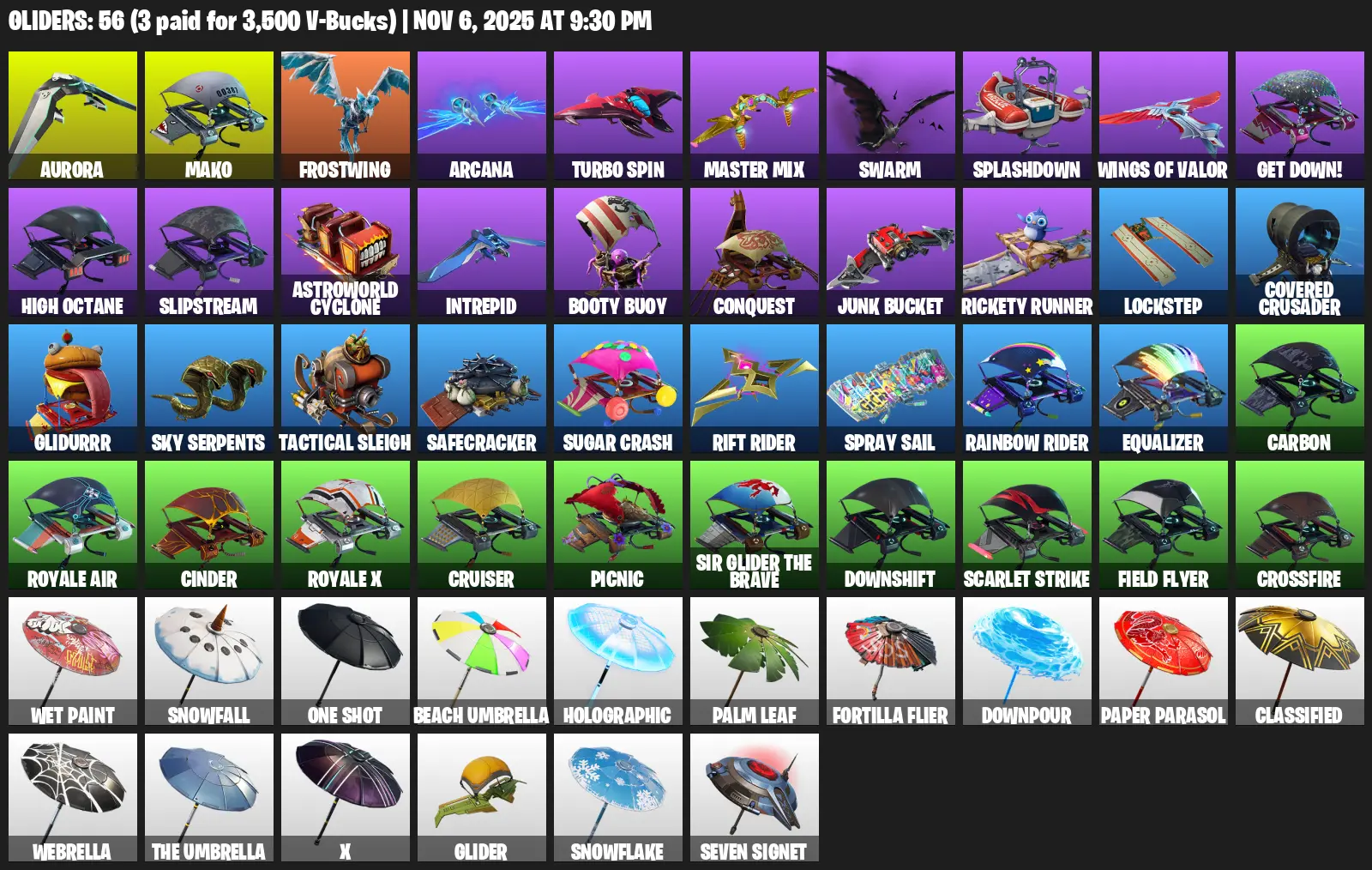Select the Scarlet Strike glider
This screenshot has height=870, width=1372.
(x=1027, y=525)
